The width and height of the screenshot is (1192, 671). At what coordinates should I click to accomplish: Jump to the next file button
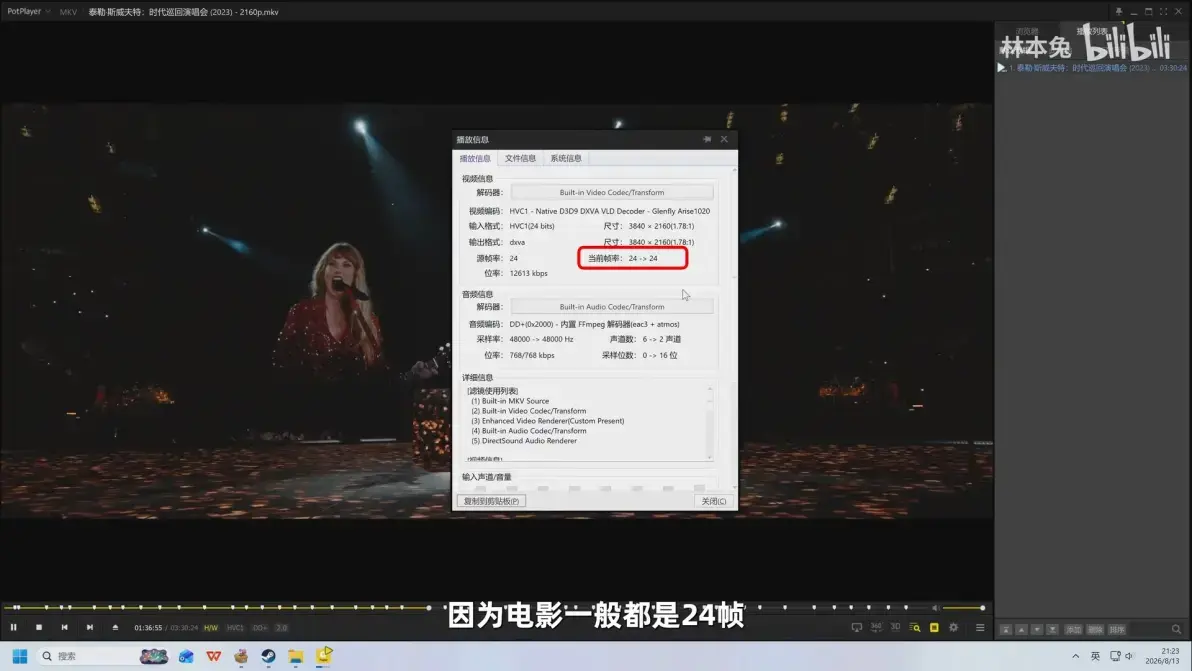coord(90,628)
